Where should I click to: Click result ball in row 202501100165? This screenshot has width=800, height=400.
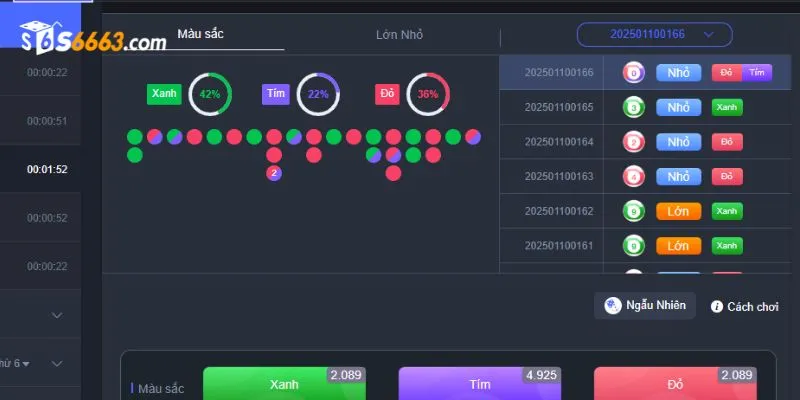click(634, 107)
